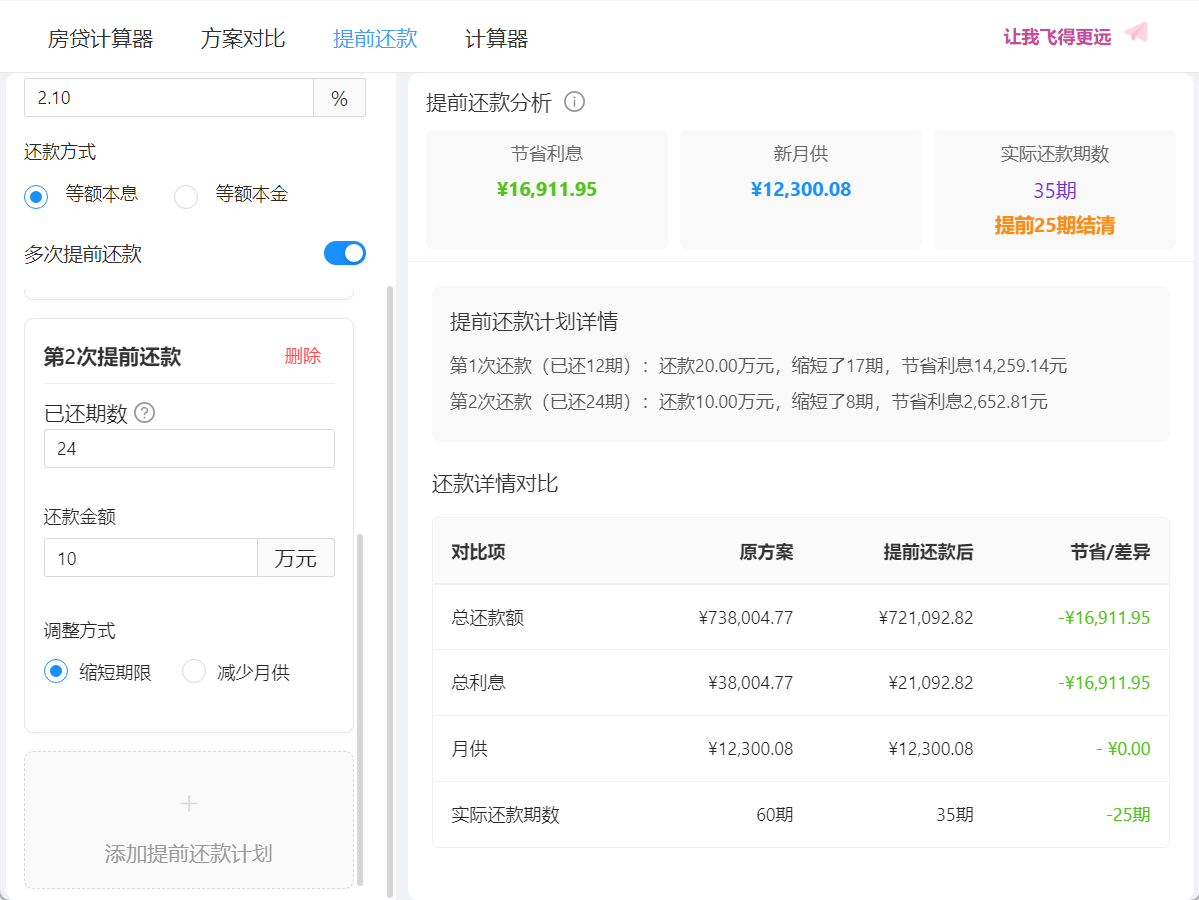Click the pink paper plane icon
Viewport: 1199px width, 900px height.
click(1135, 33)
